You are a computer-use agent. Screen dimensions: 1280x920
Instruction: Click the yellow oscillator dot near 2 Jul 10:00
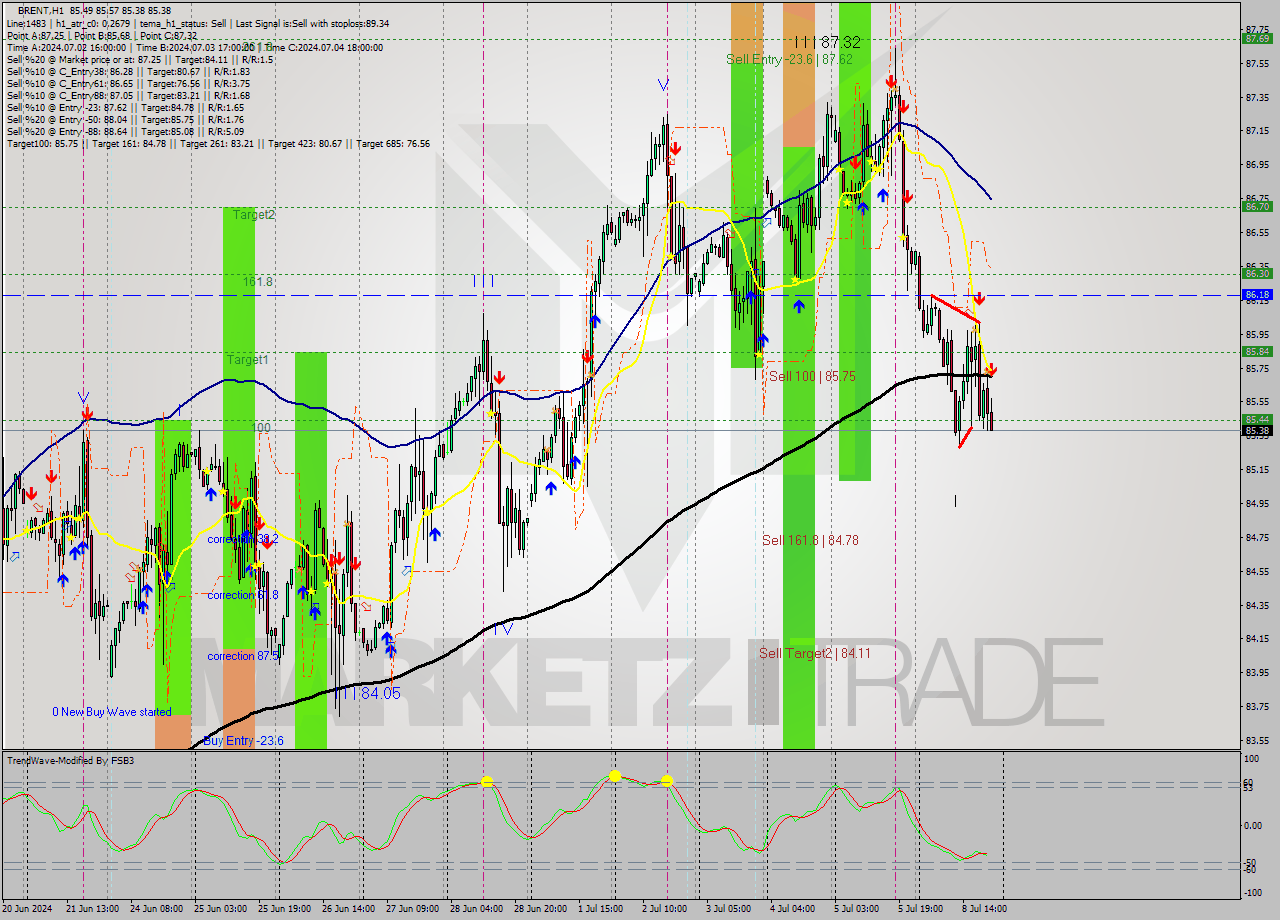click(x=667, y=781)
